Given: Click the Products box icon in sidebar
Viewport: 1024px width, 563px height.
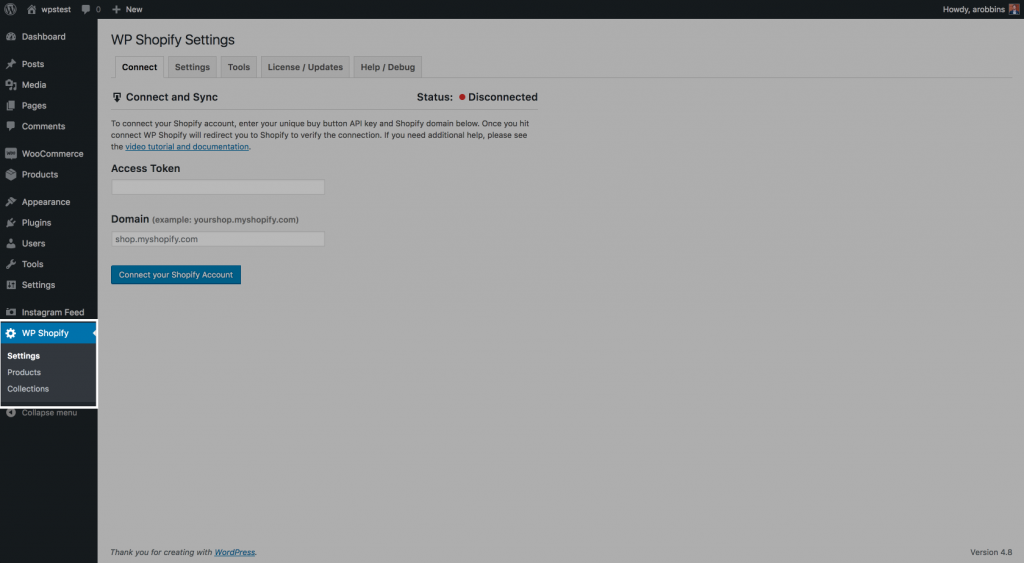Looking at the screenshot, I should [11, 174].
